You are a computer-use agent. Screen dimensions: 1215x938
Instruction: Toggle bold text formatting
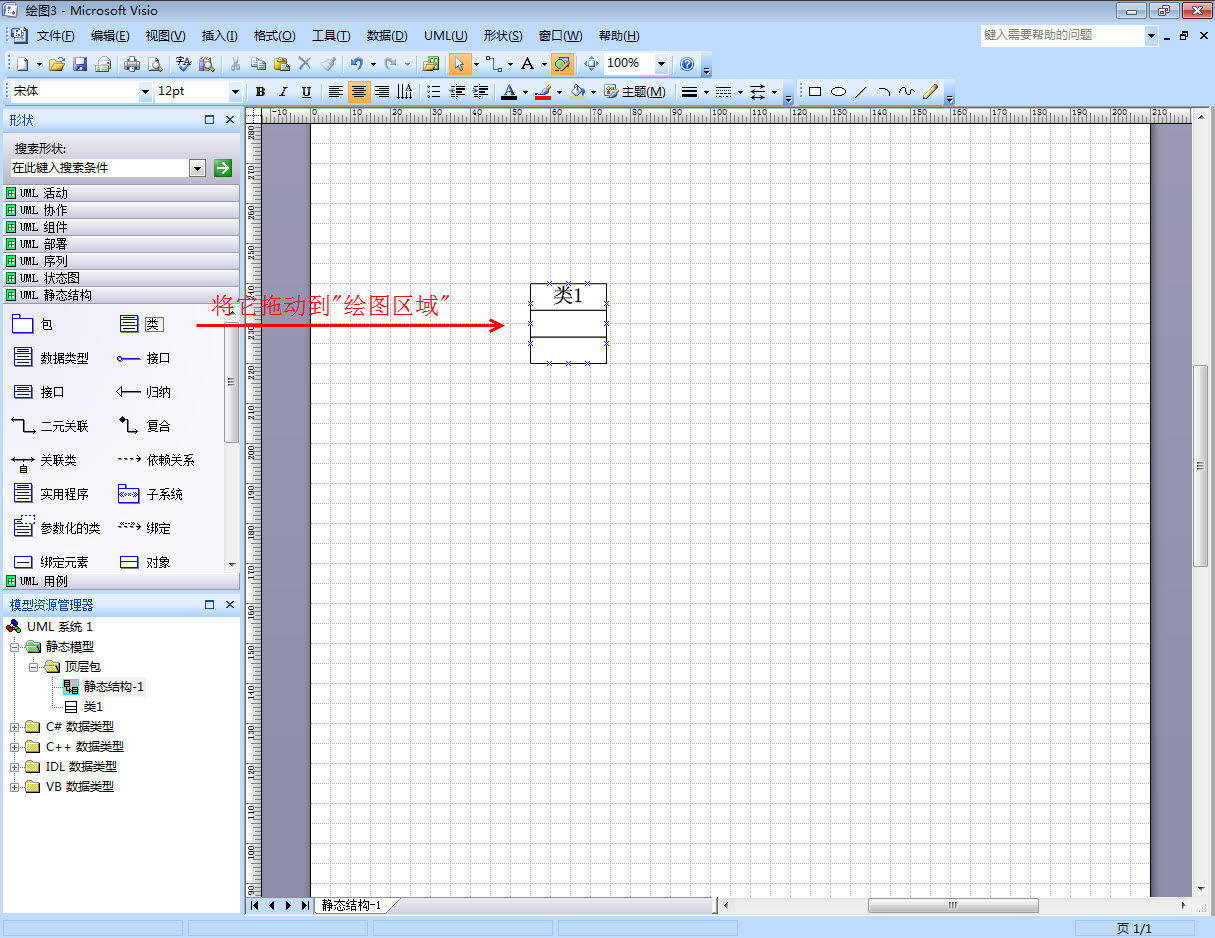(x=260, y=92)
